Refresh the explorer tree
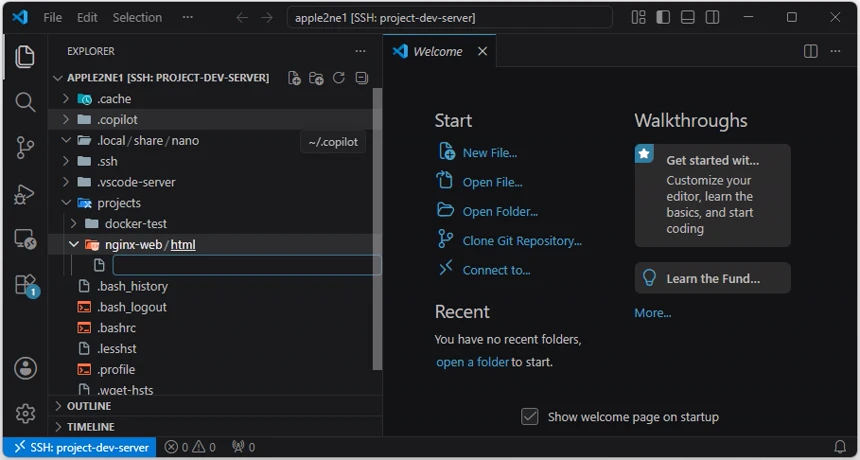The image size is (860, 460). coord(339,78)
